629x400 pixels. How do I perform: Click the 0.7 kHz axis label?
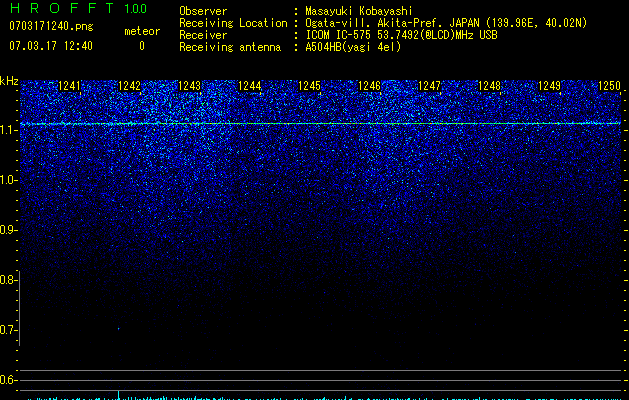coord(8,330)
